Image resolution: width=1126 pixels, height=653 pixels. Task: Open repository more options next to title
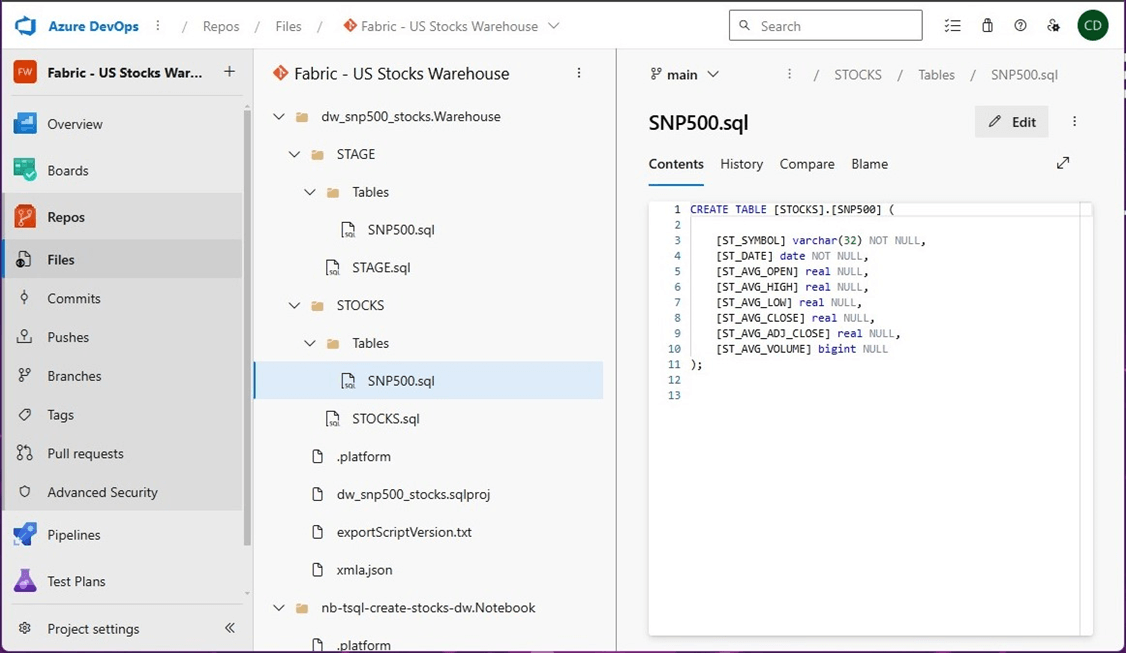click(x=579, y=73)
